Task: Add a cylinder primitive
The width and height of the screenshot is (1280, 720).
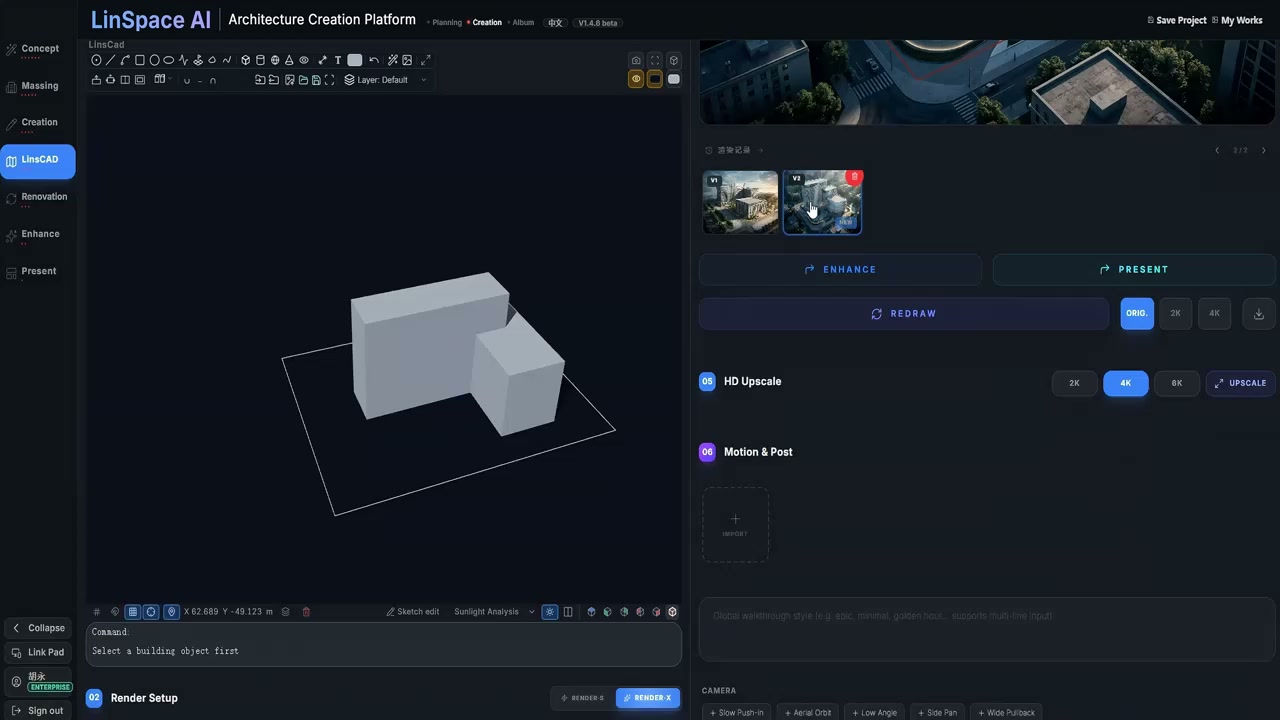Action: pos(260,60)
